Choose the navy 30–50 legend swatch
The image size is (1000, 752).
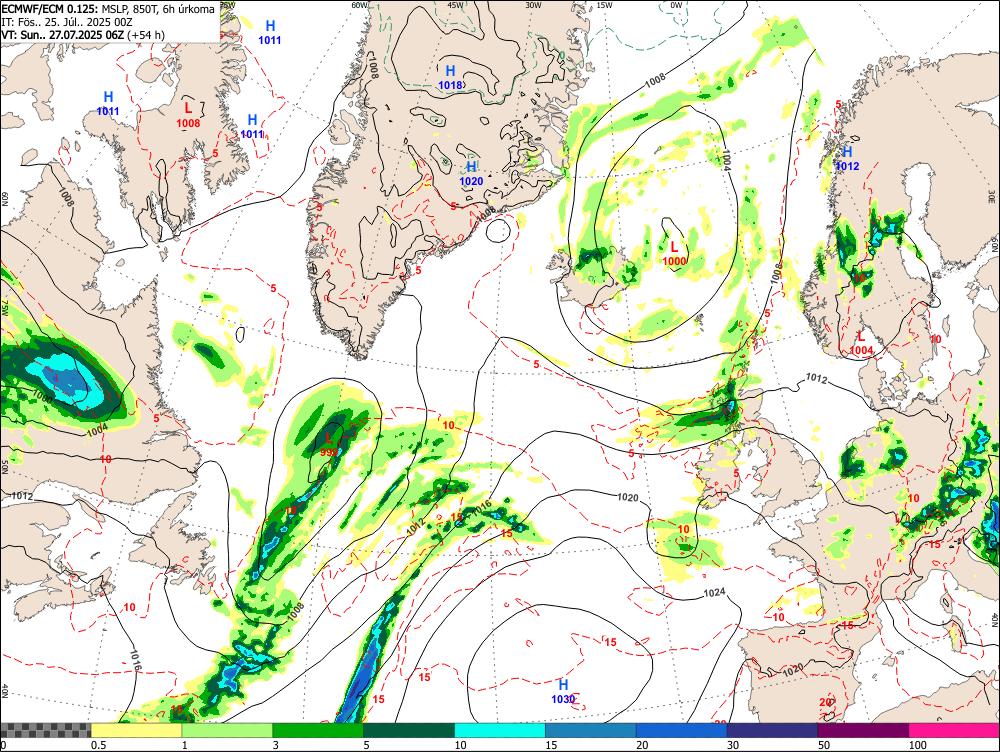(772, 730)
